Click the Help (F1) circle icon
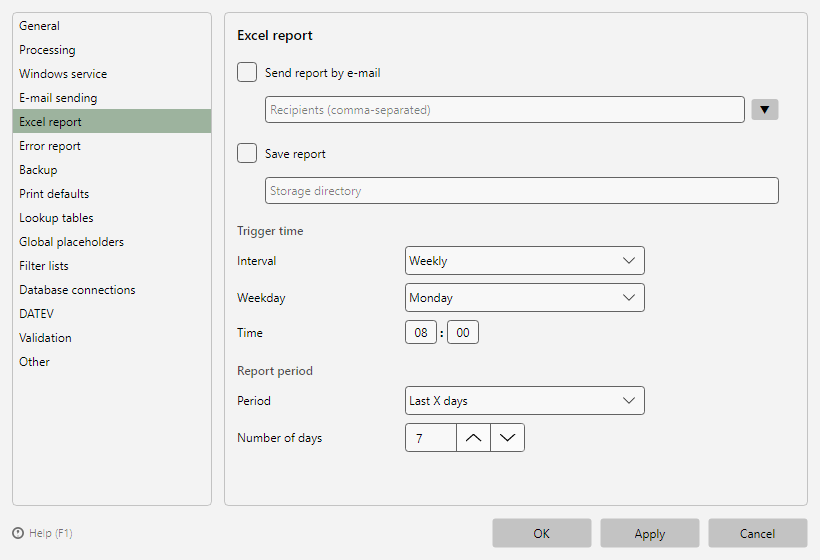Image resolution: width=820 pixels, height=560 pixels. pyautogui.click(x=18, y=533)
